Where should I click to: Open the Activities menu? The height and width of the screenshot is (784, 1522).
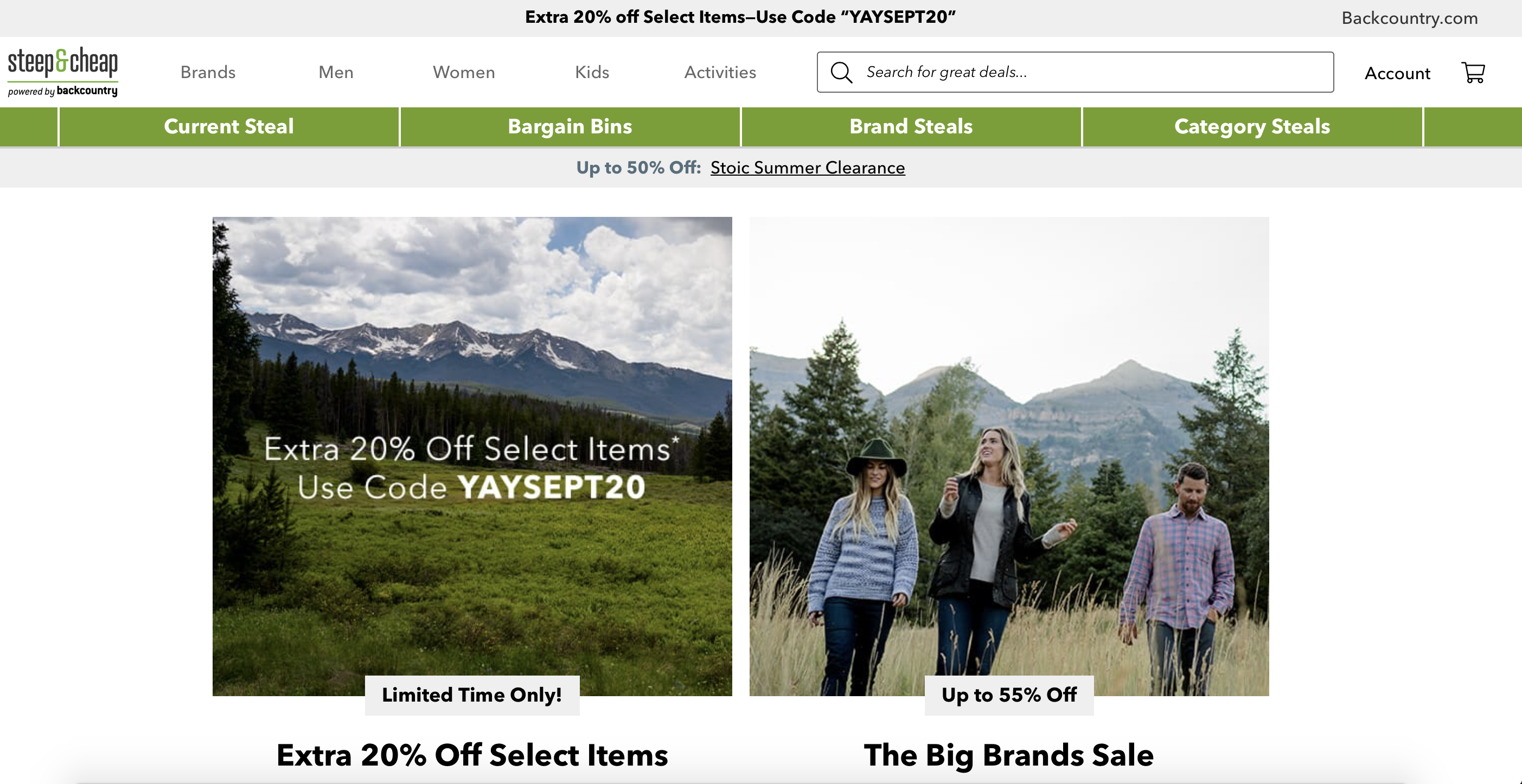coord(720,72)
